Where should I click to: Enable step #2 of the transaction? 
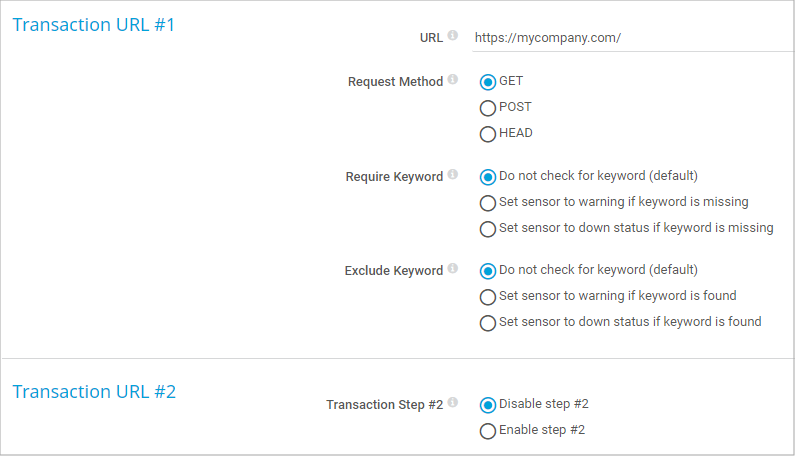488,431
